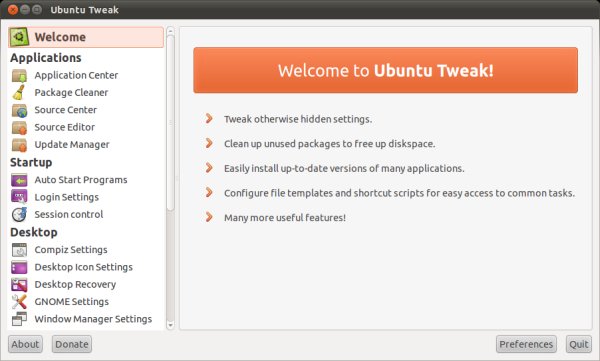The height and width of the screenshot is (361, 600).
Task: Open Session control clock icon
Action: (x=19, y=214)
